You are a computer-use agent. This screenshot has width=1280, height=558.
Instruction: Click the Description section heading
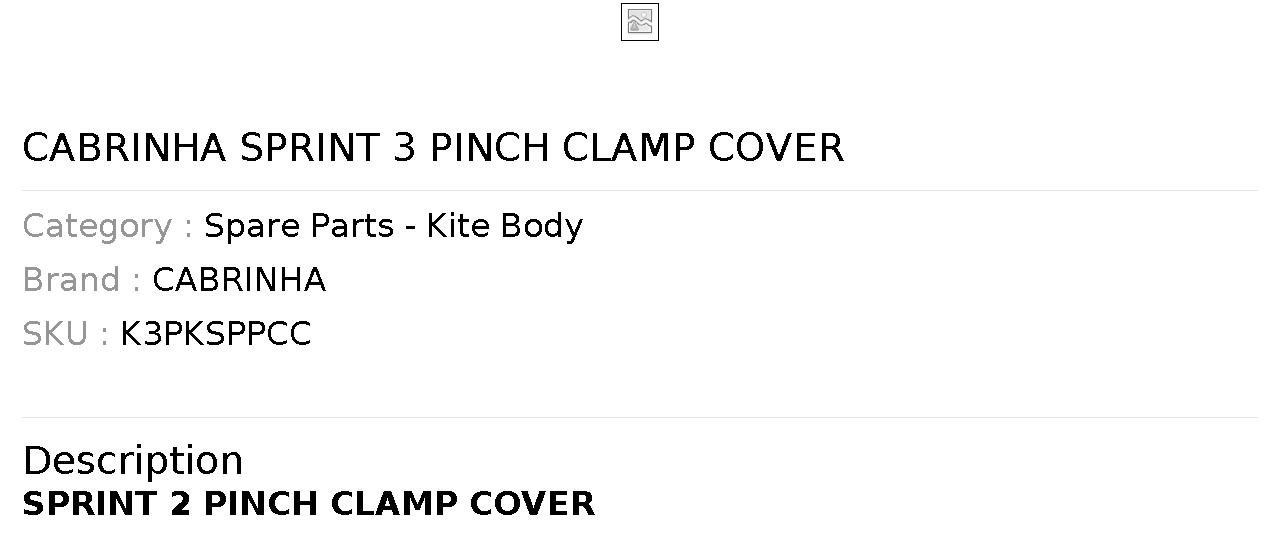(133, 460)
